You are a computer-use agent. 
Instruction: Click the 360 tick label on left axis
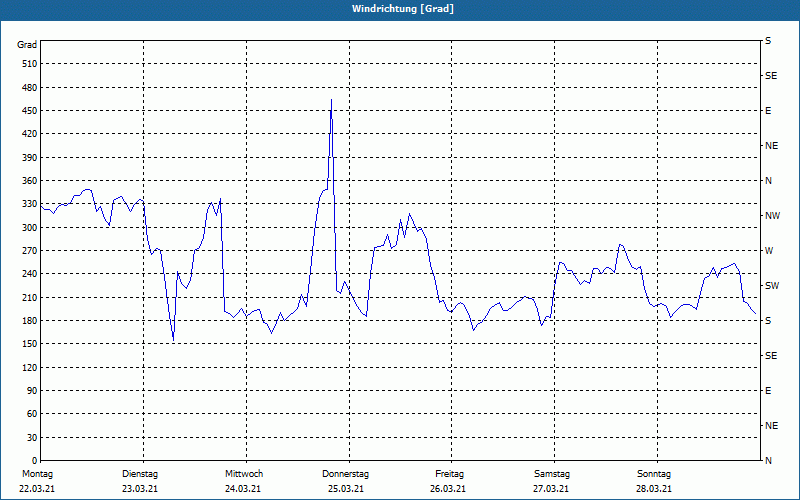point(28,181)
